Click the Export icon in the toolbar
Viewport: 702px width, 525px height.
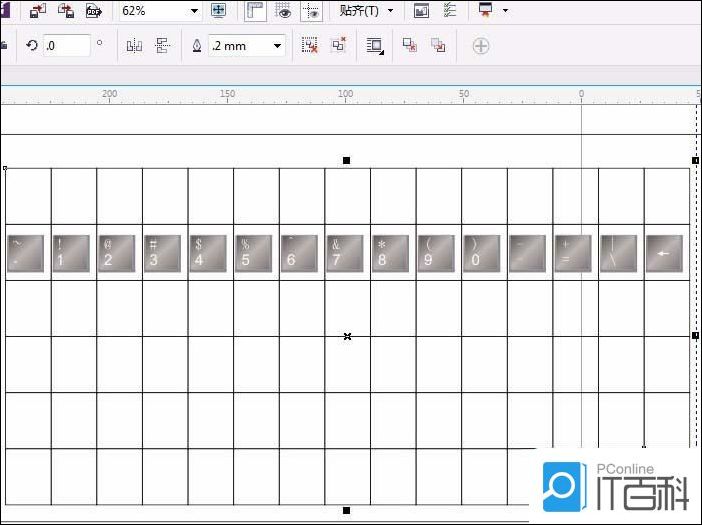point(66,11)
